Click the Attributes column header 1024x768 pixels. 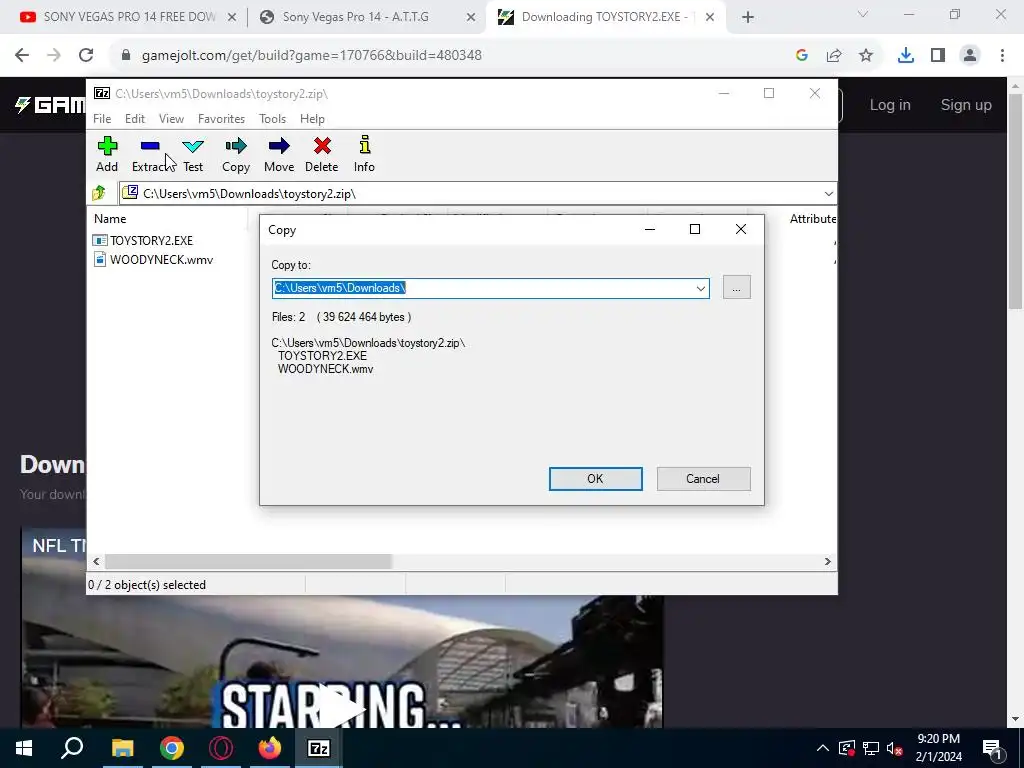(812, 219)
